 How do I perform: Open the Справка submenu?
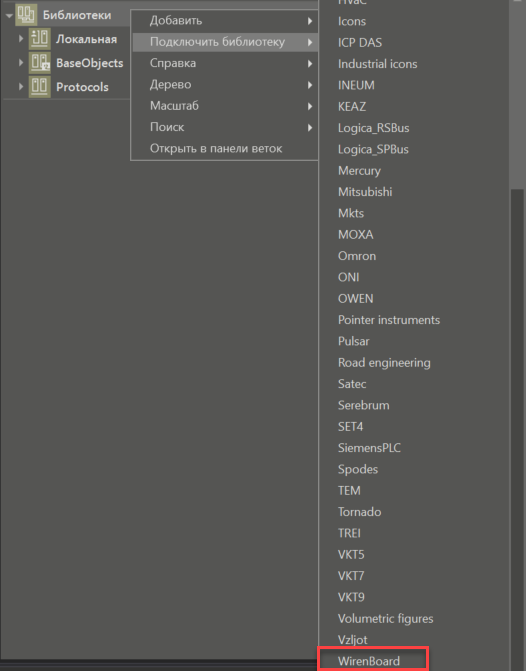coord(225,63)
